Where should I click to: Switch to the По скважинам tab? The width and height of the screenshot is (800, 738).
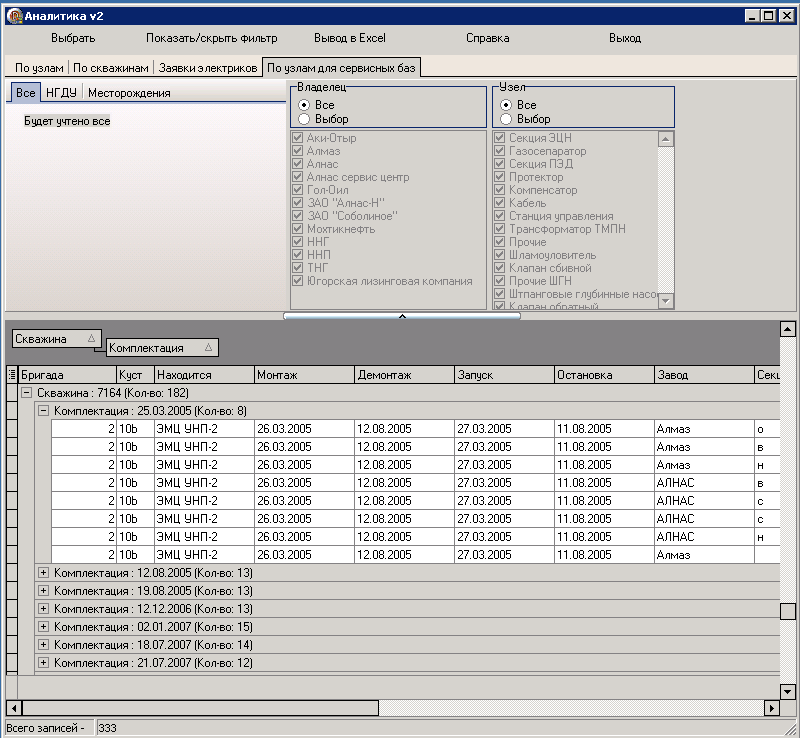coord(111,68)
